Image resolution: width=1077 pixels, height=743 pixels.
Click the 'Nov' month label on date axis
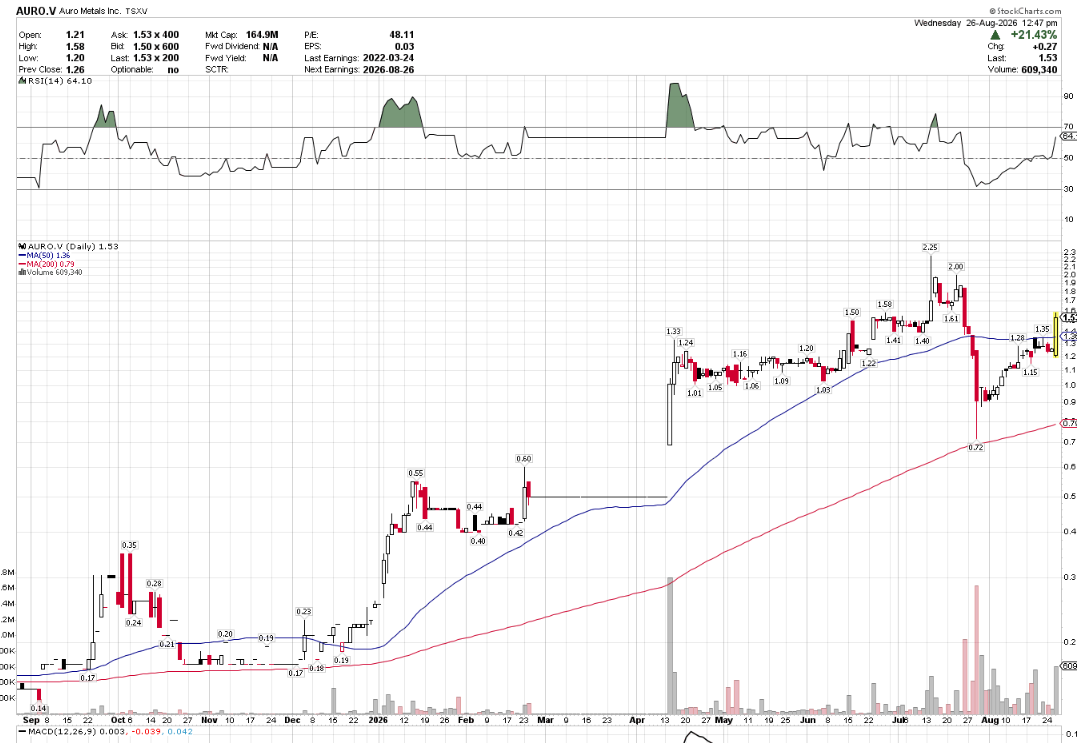pyautogui.click(x=209, y=720)
